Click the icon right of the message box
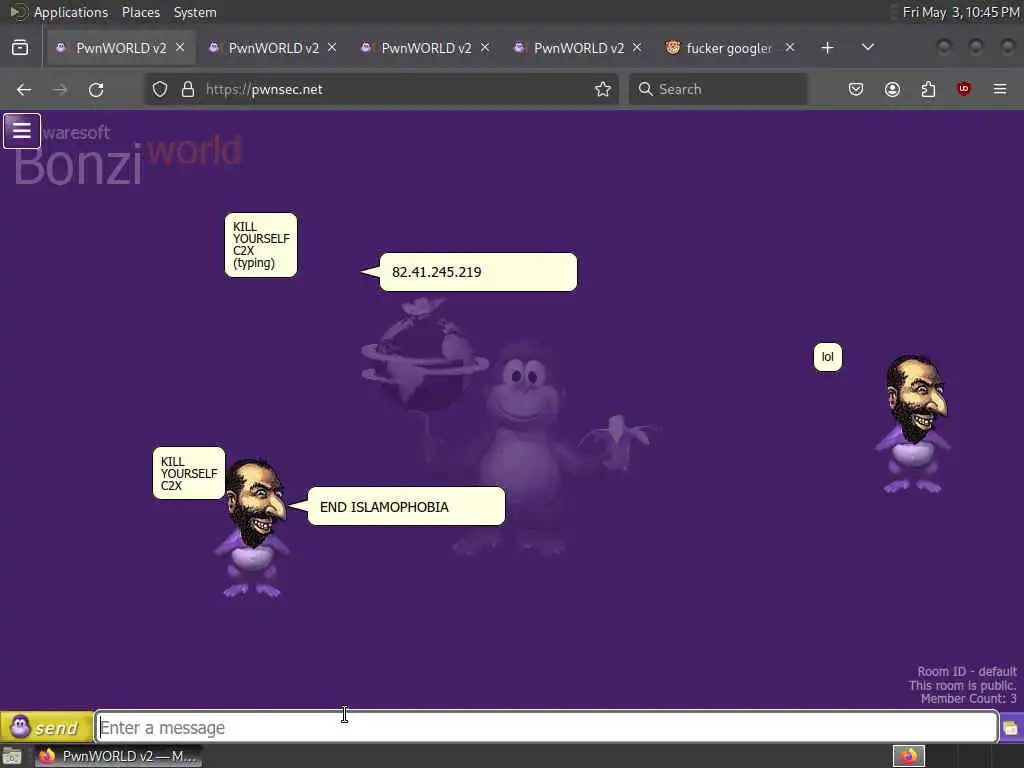This screenshot has height=768, width=1024. coord(1011,727)
